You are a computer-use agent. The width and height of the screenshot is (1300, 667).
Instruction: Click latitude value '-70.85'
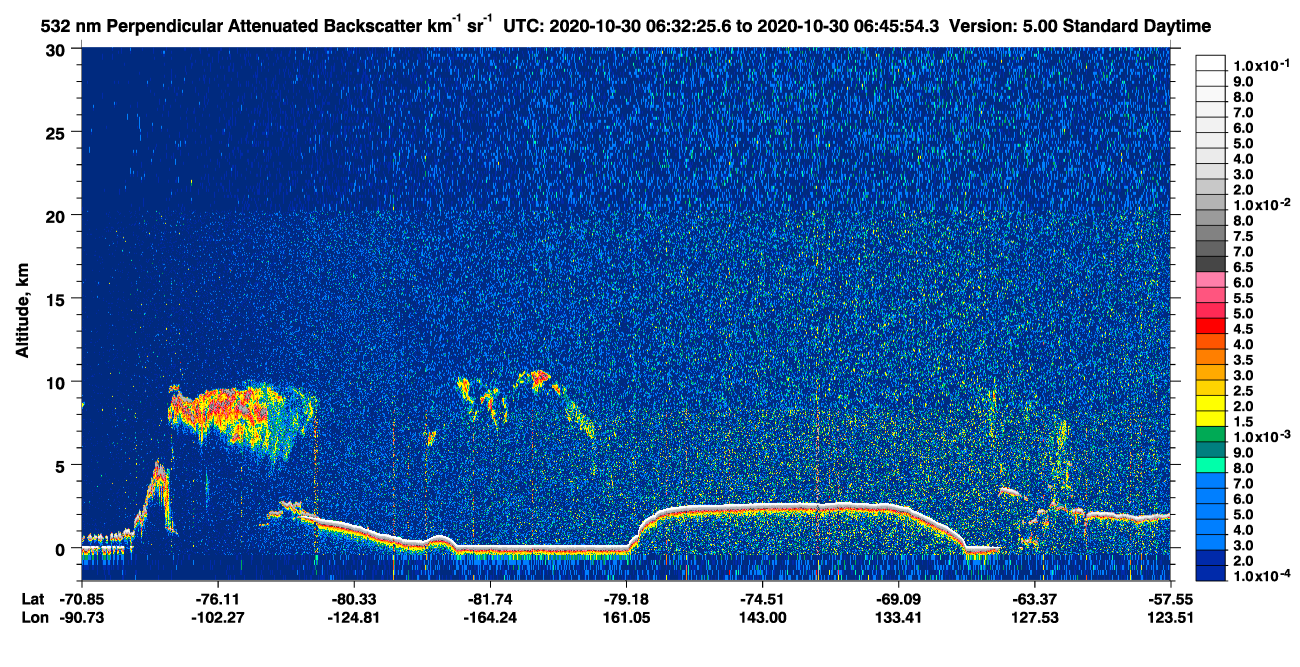81,599
